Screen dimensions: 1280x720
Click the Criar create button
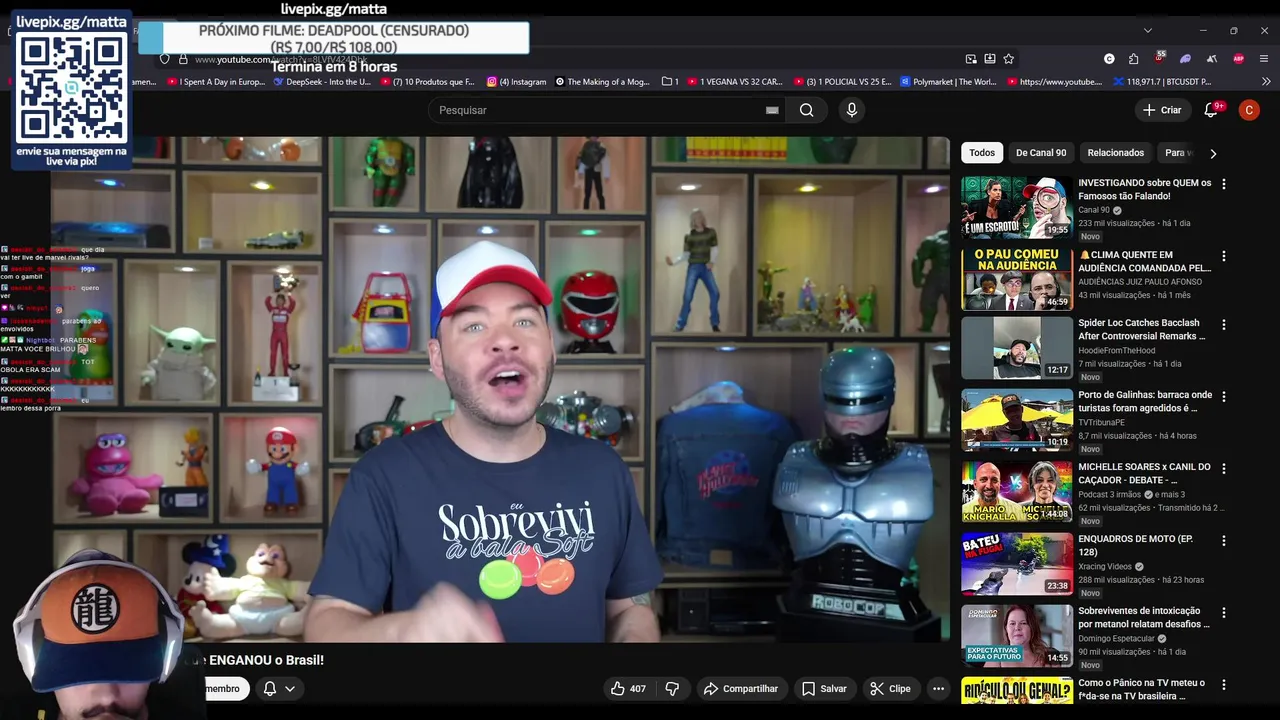point(1162,110)
